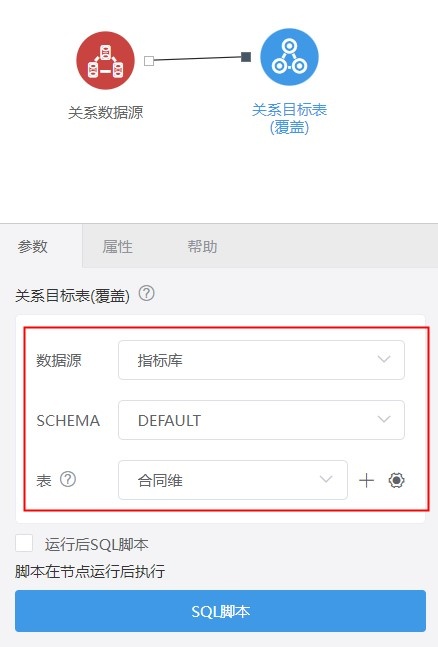Switch to the 属性 tab
Image resolution: width=438 pixels, height=647 pixels.
(118, 247)
